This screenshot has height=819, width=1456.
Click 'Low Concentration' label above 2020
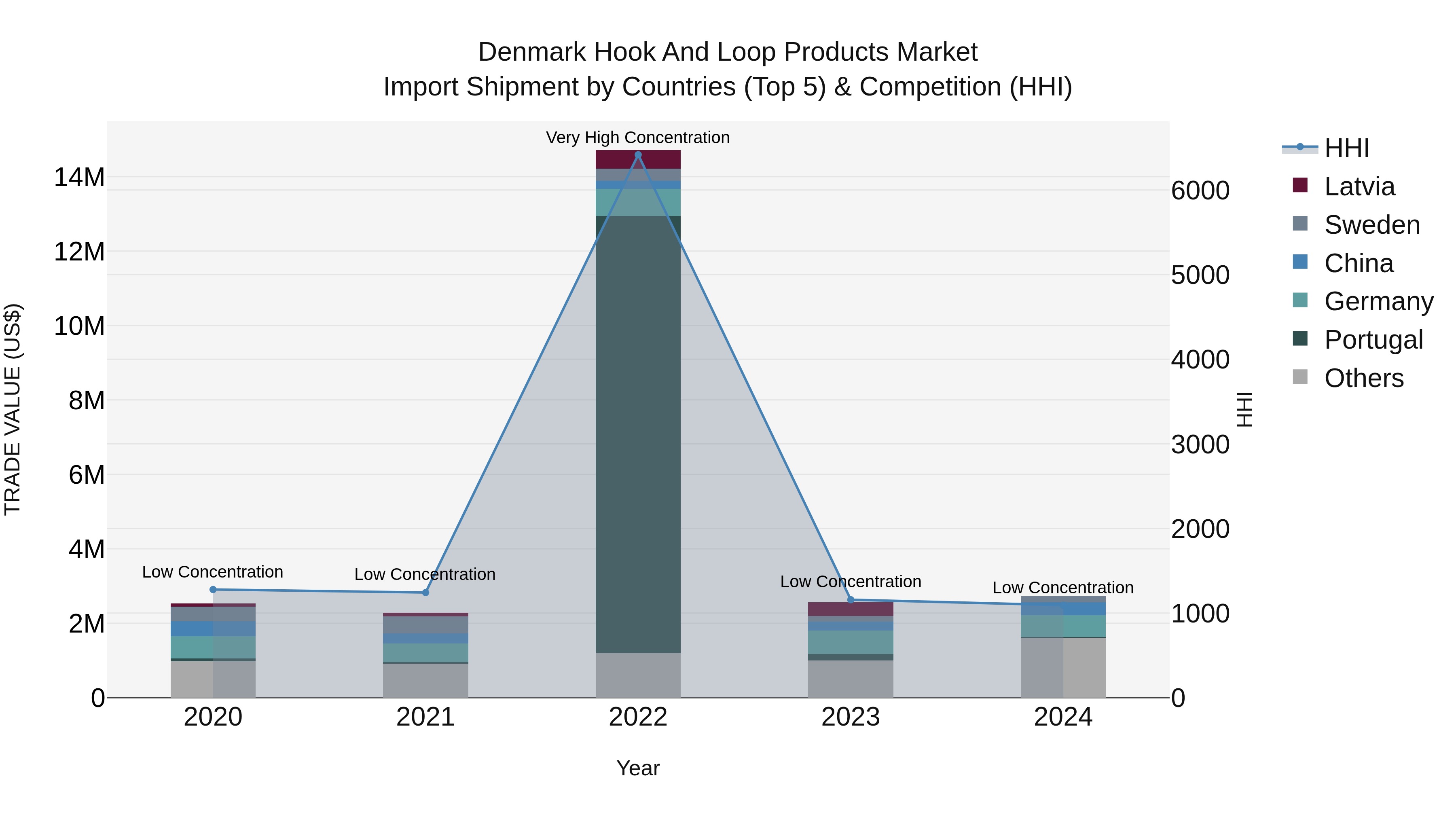(x=212, y=572)
